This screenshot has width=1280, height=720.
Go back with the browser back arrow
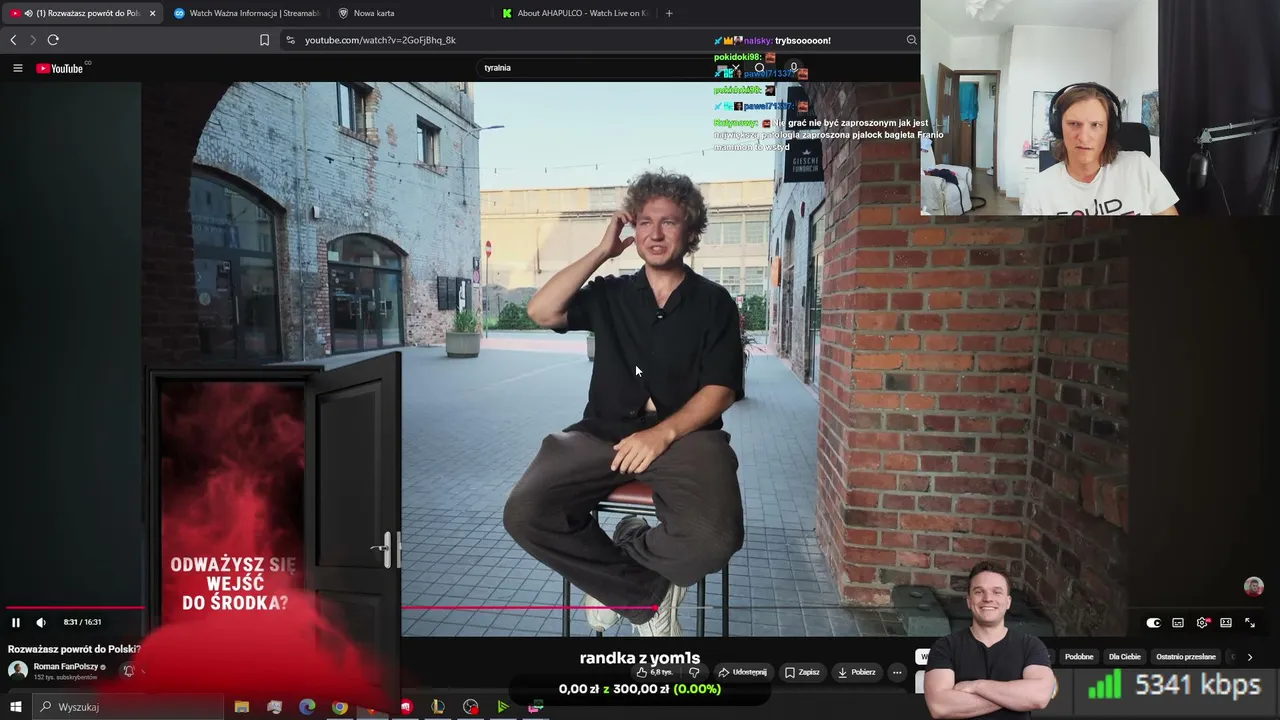tap(13, 40)
